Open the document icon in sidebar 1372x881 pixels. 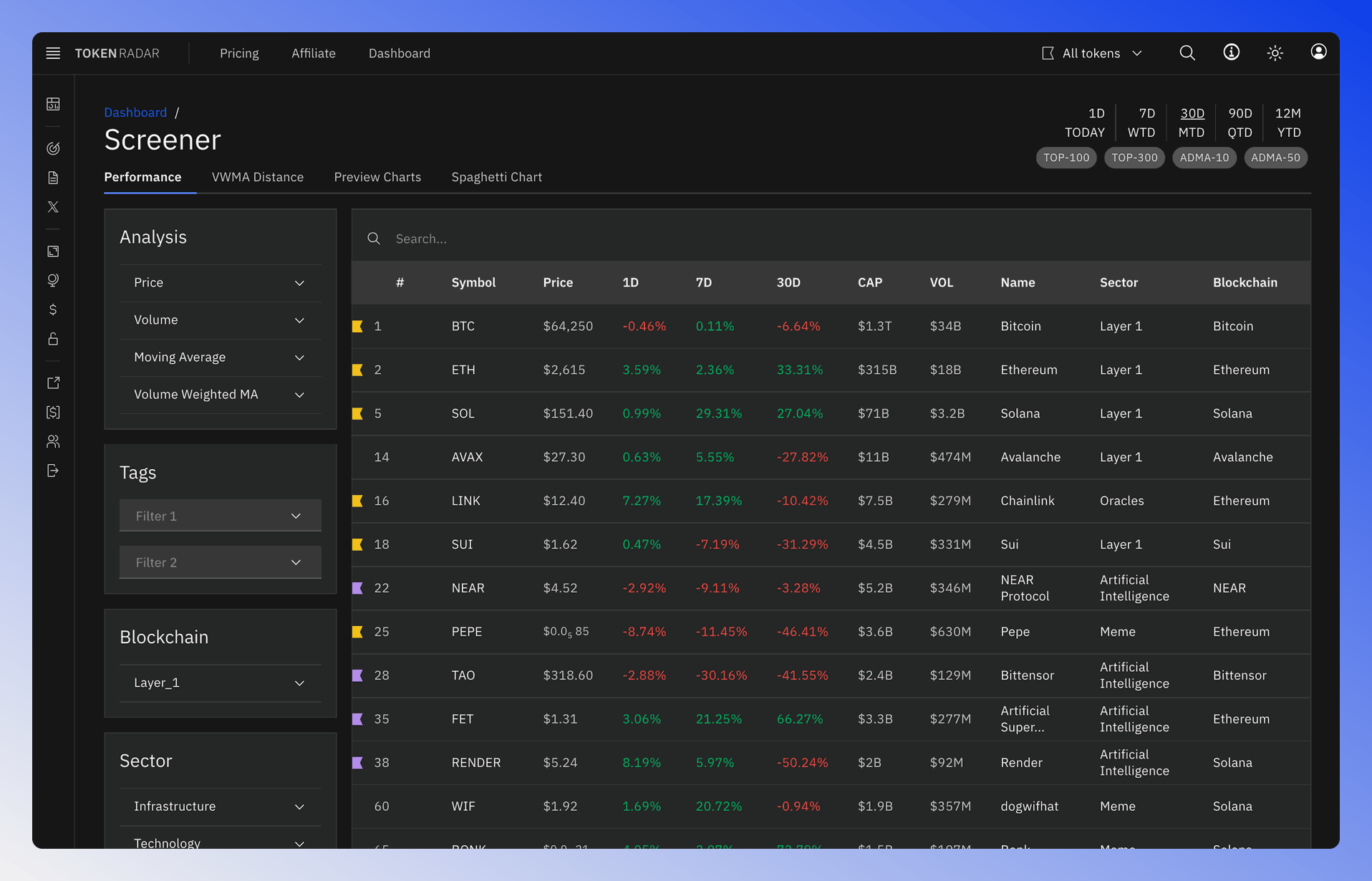pyautogui.click(x=53, y=178)
